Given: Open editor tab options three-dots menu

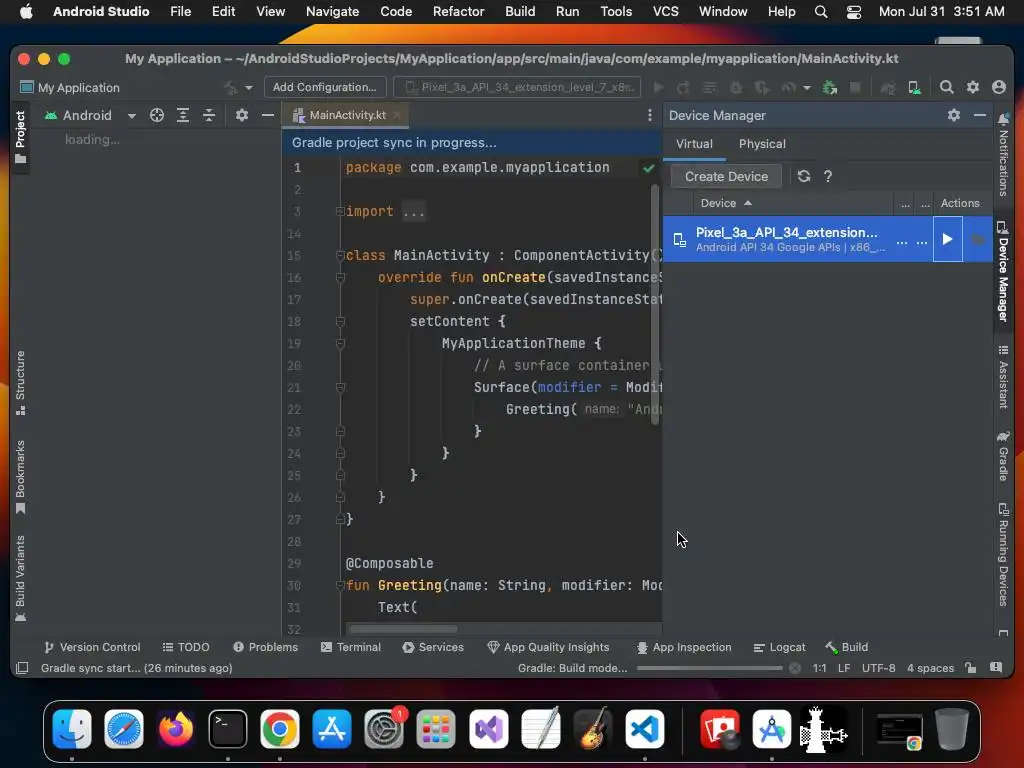Looking at the screenshot, I should (x=649, y=115).
